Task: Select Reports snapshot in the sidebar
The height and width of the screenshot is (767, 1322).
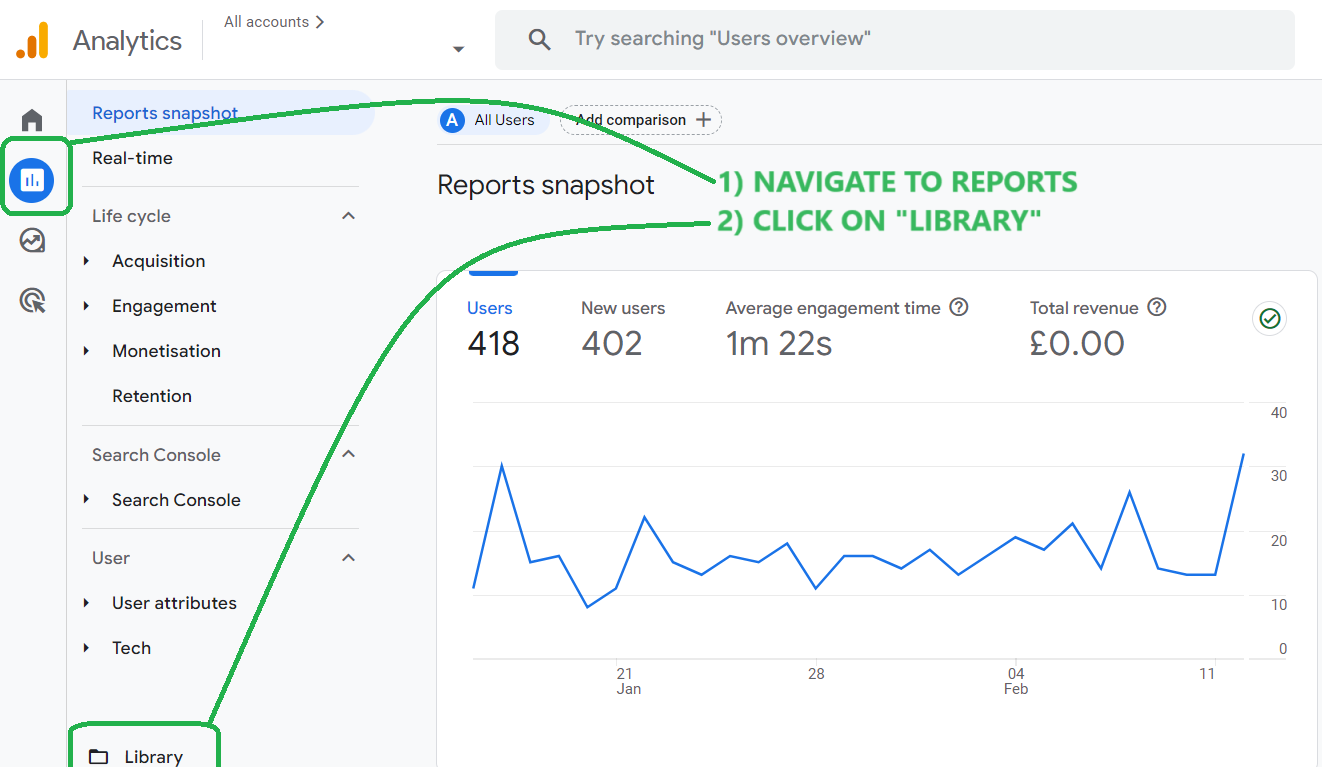Action: [x=220, y=113]
